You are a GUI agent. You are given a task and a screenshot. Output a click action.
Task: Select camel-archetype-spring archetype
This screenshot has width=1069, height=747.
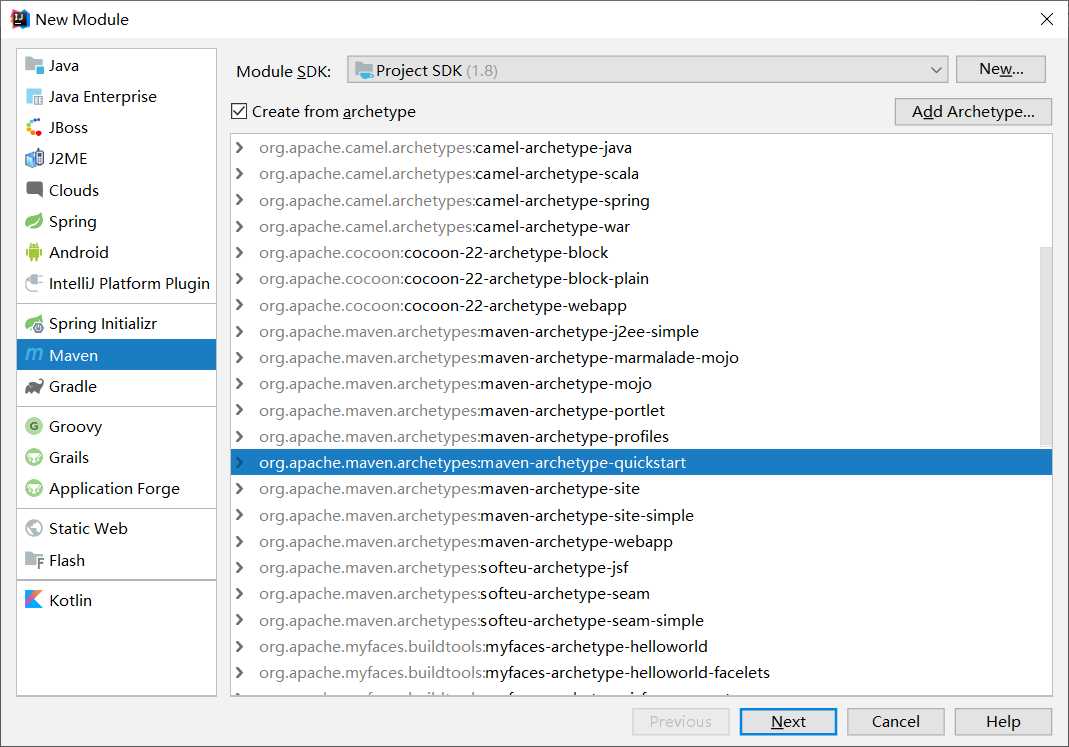click(641, 200)
